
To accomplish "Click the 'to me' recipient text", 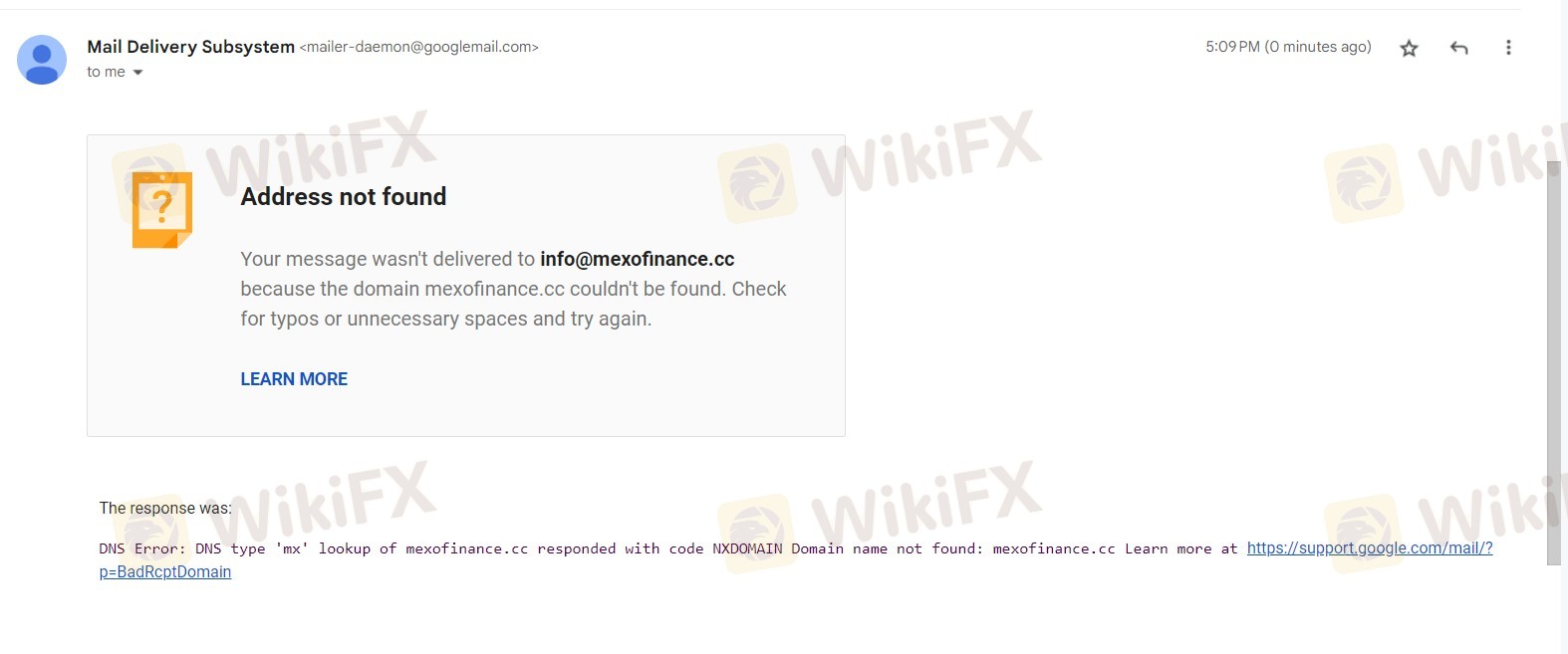I will coord(106,72).
